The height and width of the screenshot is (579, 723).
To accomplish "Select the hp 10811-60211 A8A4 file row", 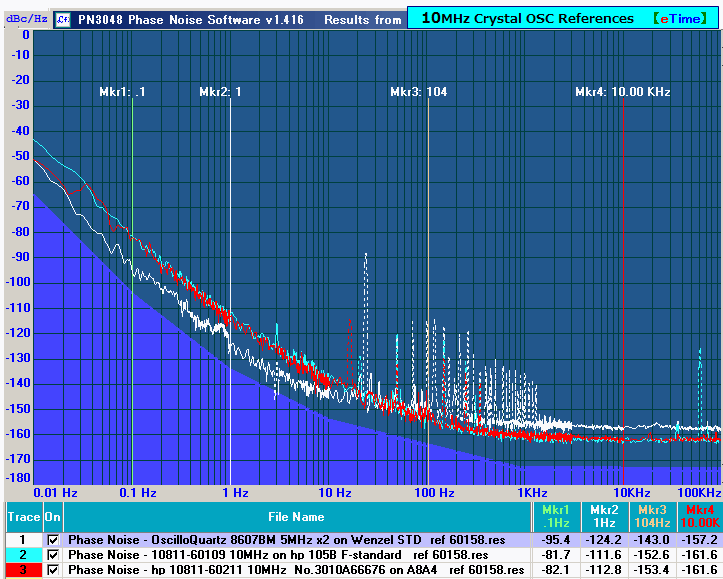I will point(296,570).
